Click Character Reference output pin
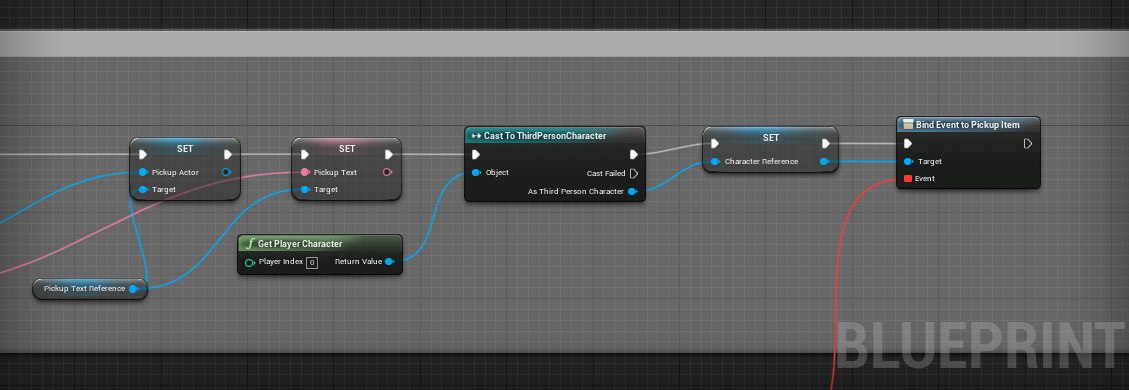 (x=824, y=162)
